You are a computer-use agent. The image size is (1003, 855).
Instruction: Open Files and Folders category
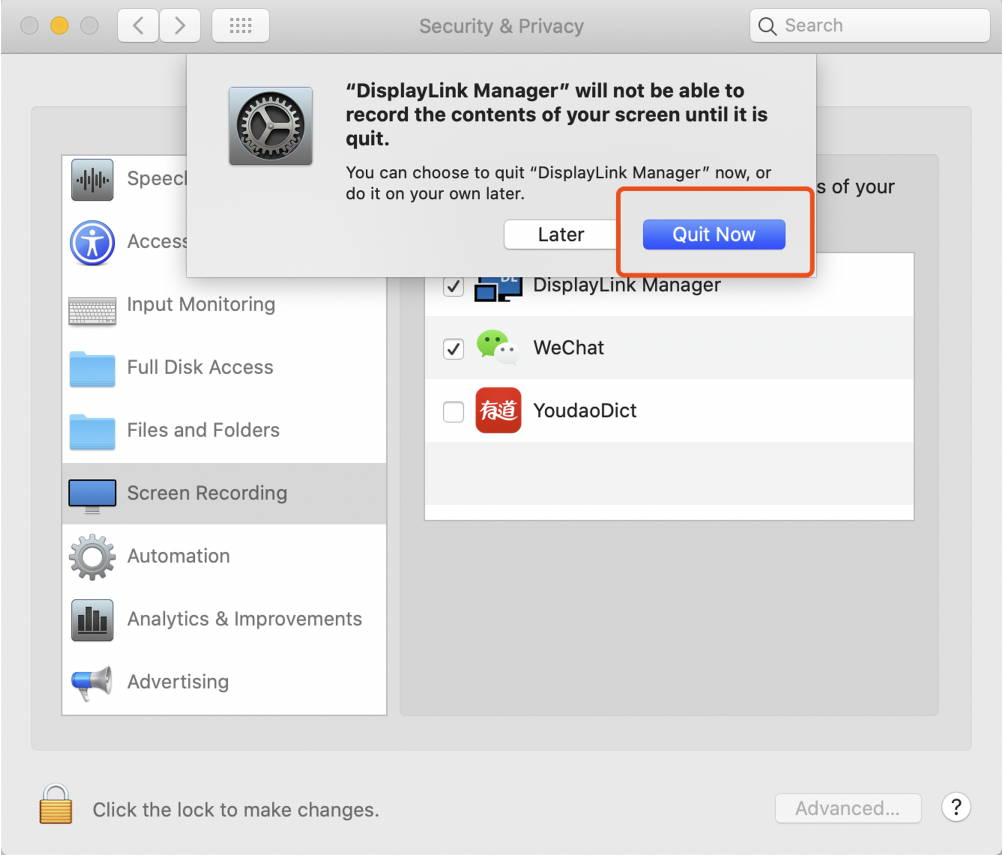(x=224, y=430)
